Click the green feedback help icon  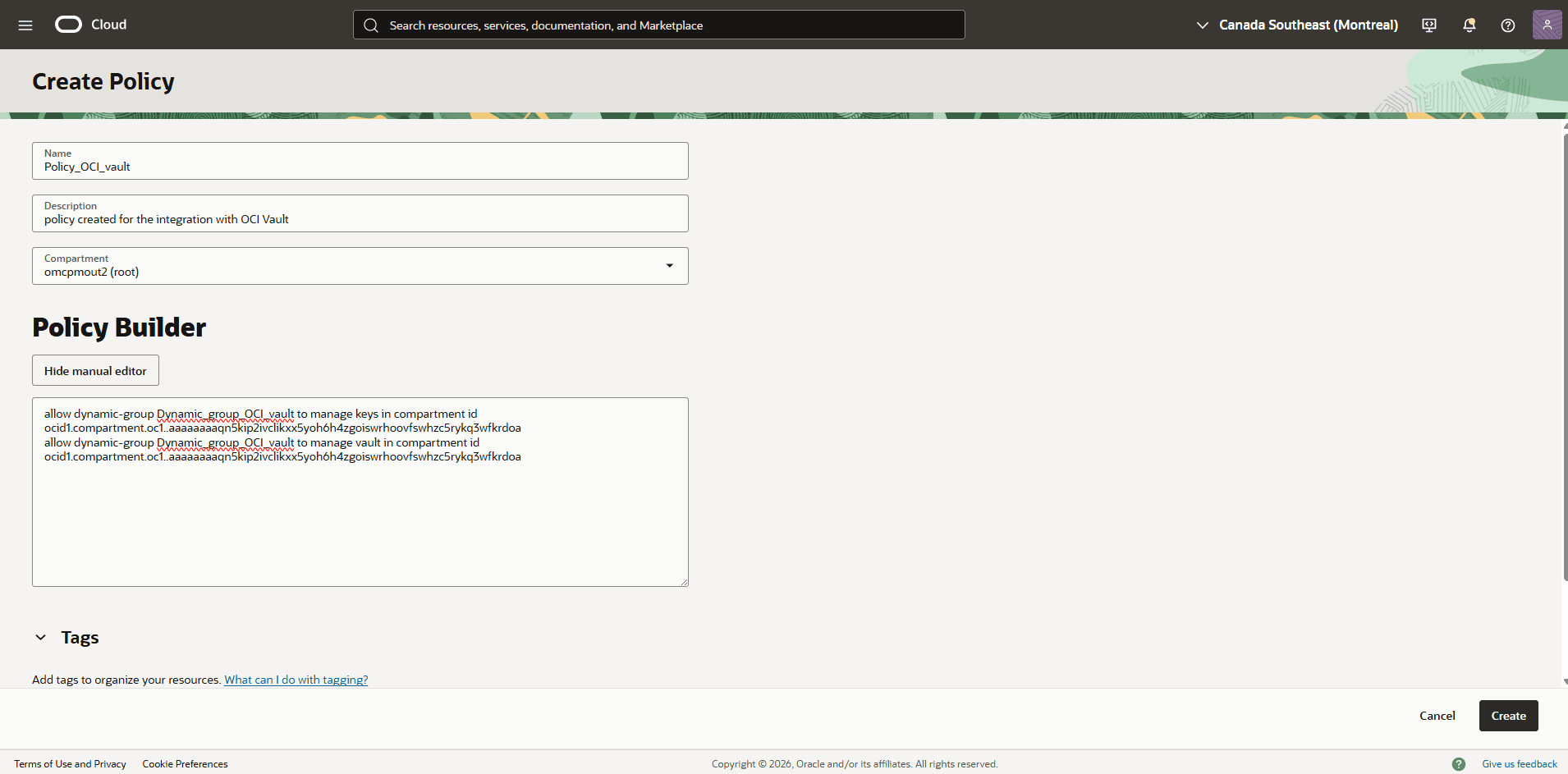[x=1459, y=764]
